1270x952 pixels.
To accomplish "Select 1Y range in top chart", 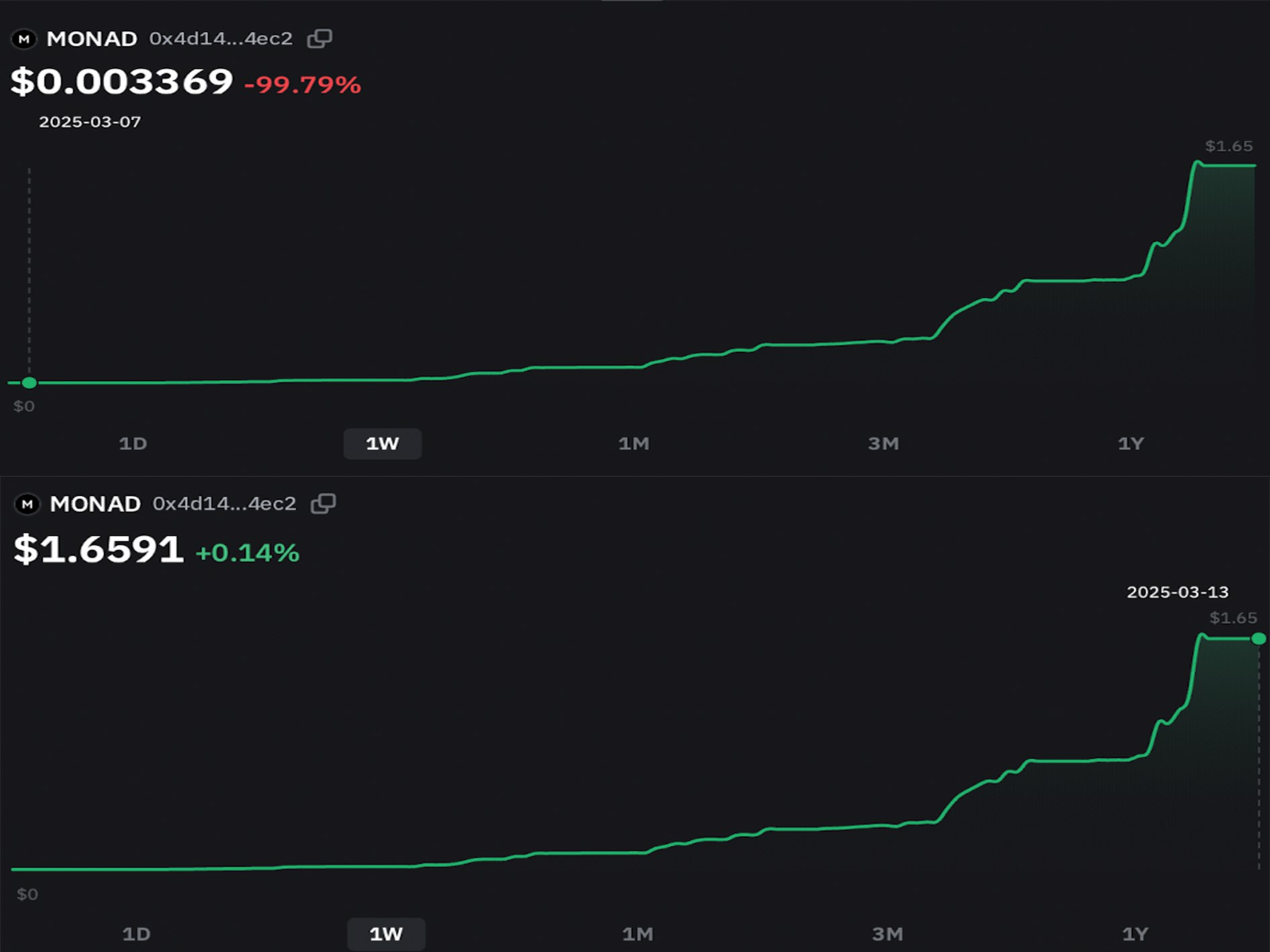I will 1130,444.
